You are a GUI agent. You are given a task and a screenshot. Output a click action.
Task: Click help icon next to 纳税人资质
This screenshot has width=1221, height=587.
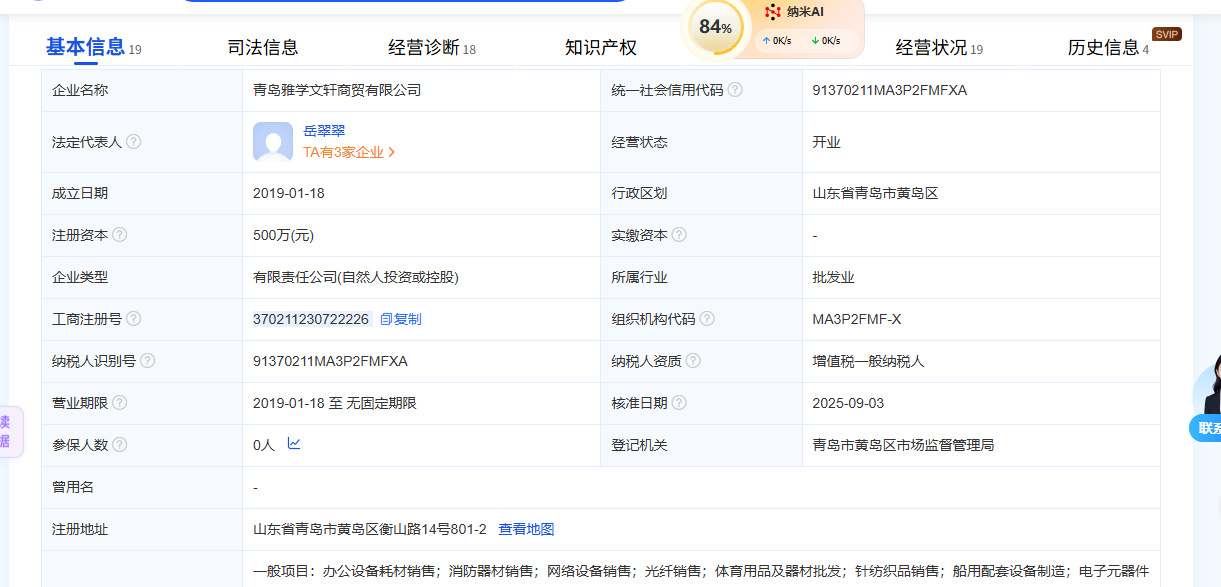[x=693, y=361]
